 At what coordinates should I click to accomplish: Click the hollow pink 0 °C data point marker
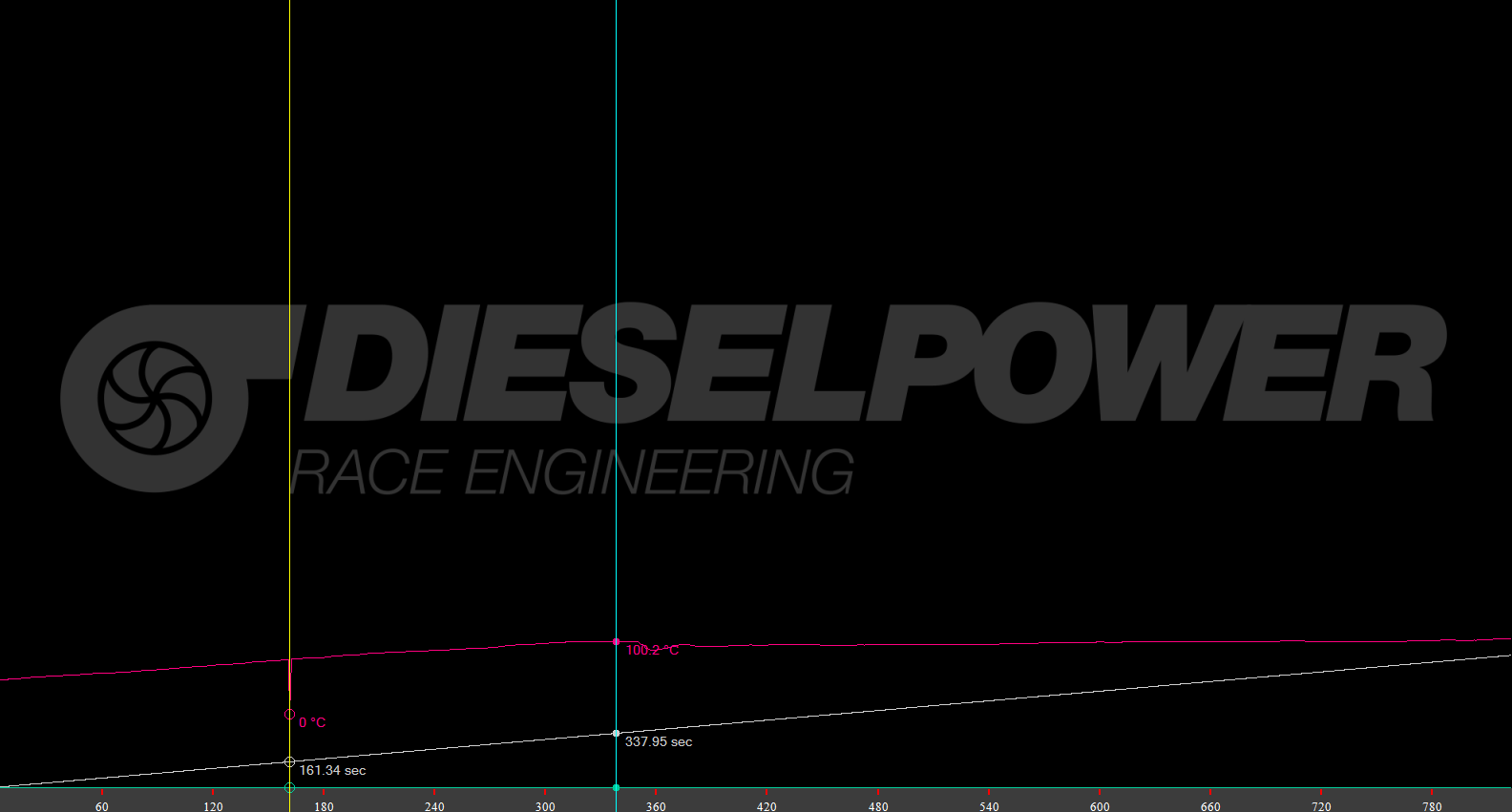[x=290, y=714]
